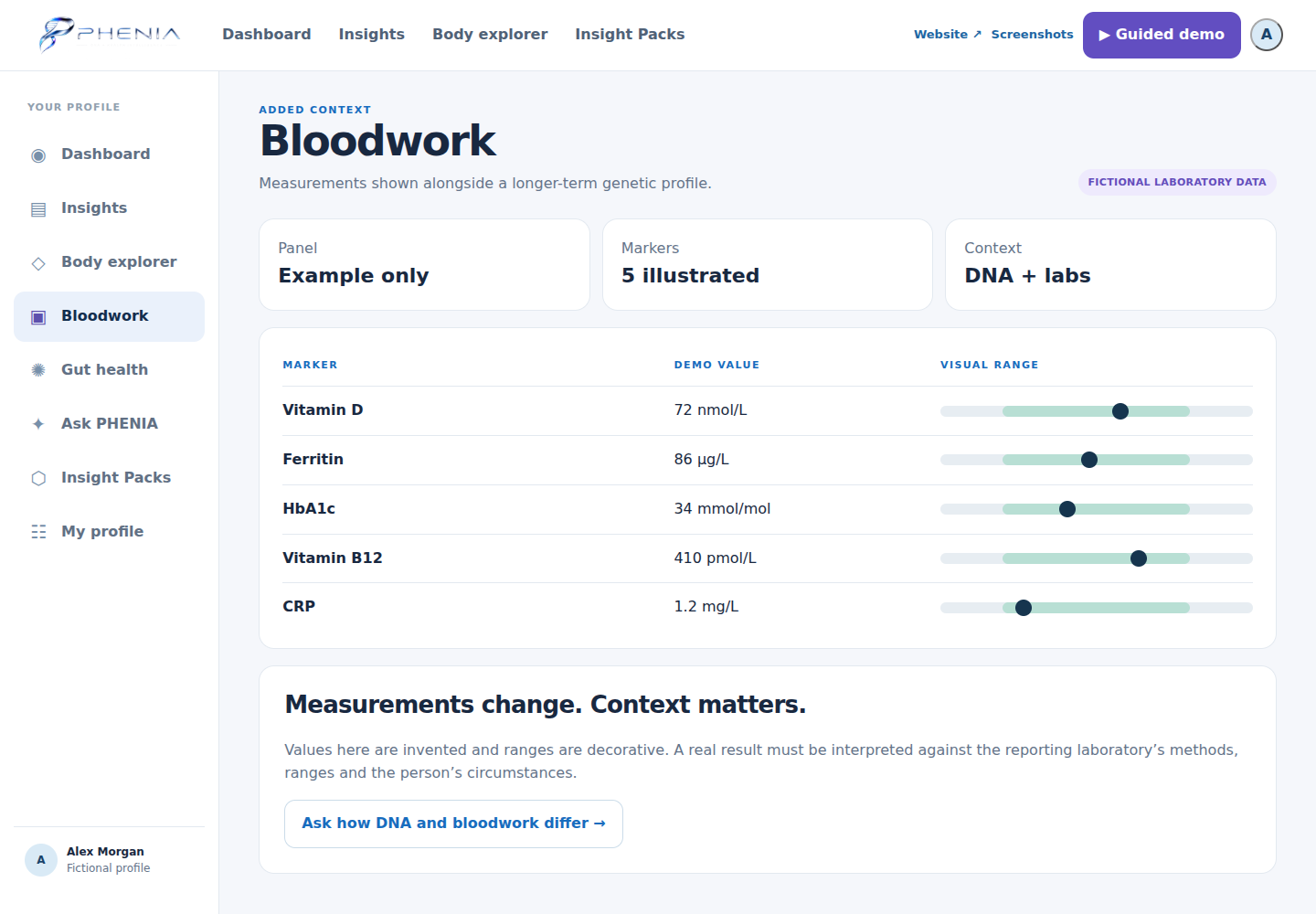The image size is (1316, 914).
Task: Select Gut health label in sidebar
Action: point(104,369)
